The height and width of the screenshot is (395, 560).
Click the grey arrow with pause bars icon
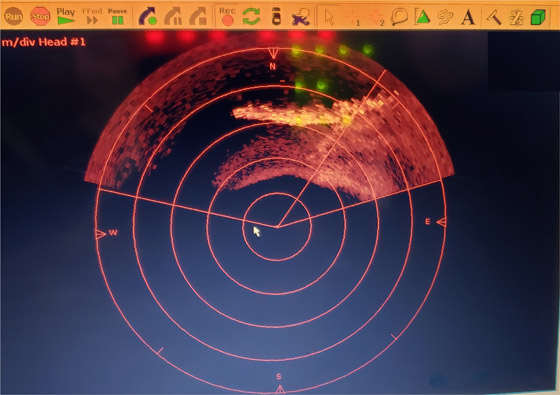pos(173,16)
